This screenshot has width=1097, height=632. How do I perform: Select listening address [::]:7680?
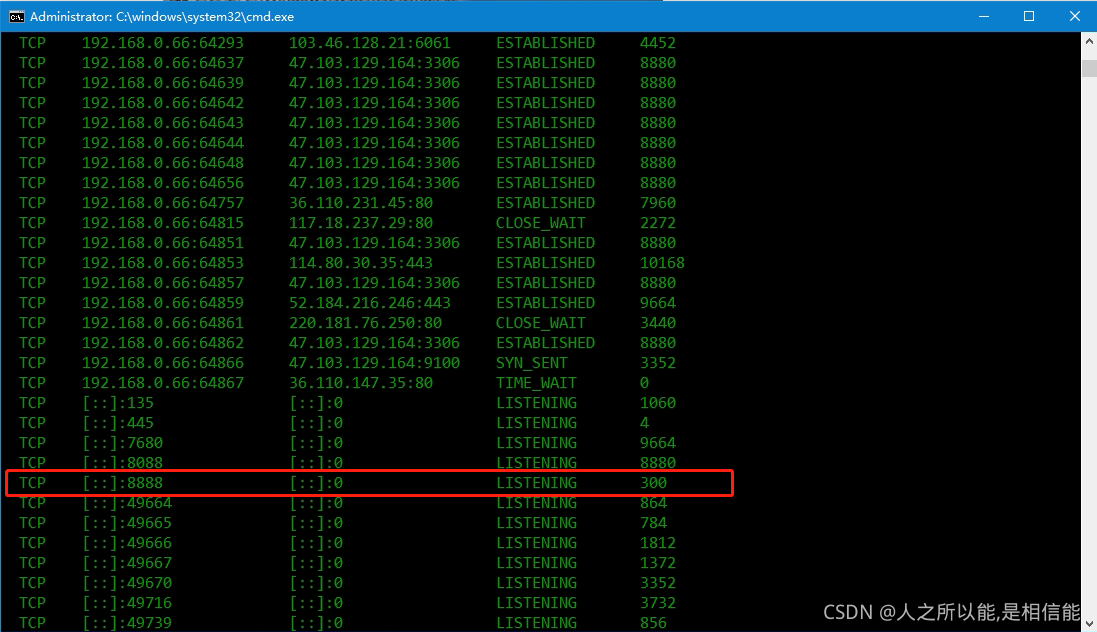click(x=122, y=443)
